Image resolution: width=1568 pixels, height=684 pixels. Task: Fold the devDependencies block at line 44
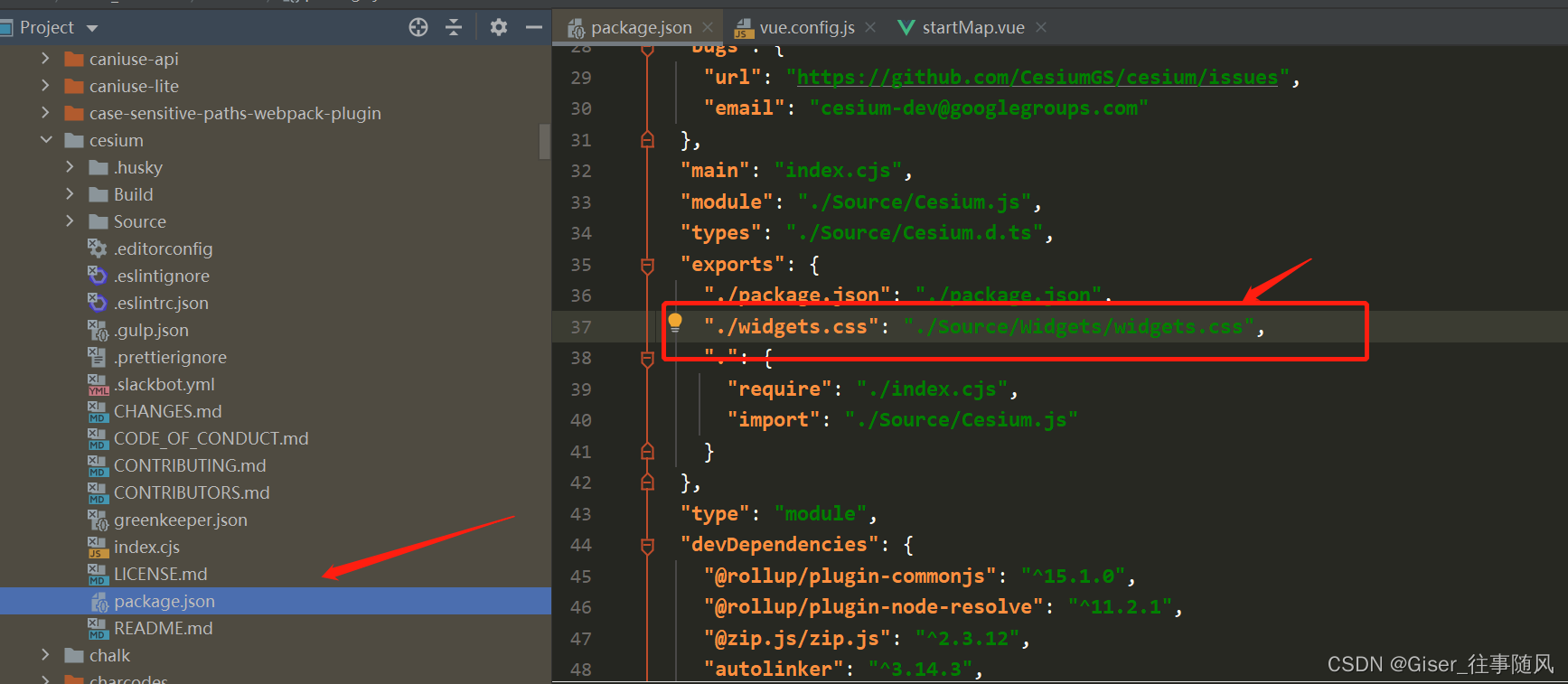point(647,546)
